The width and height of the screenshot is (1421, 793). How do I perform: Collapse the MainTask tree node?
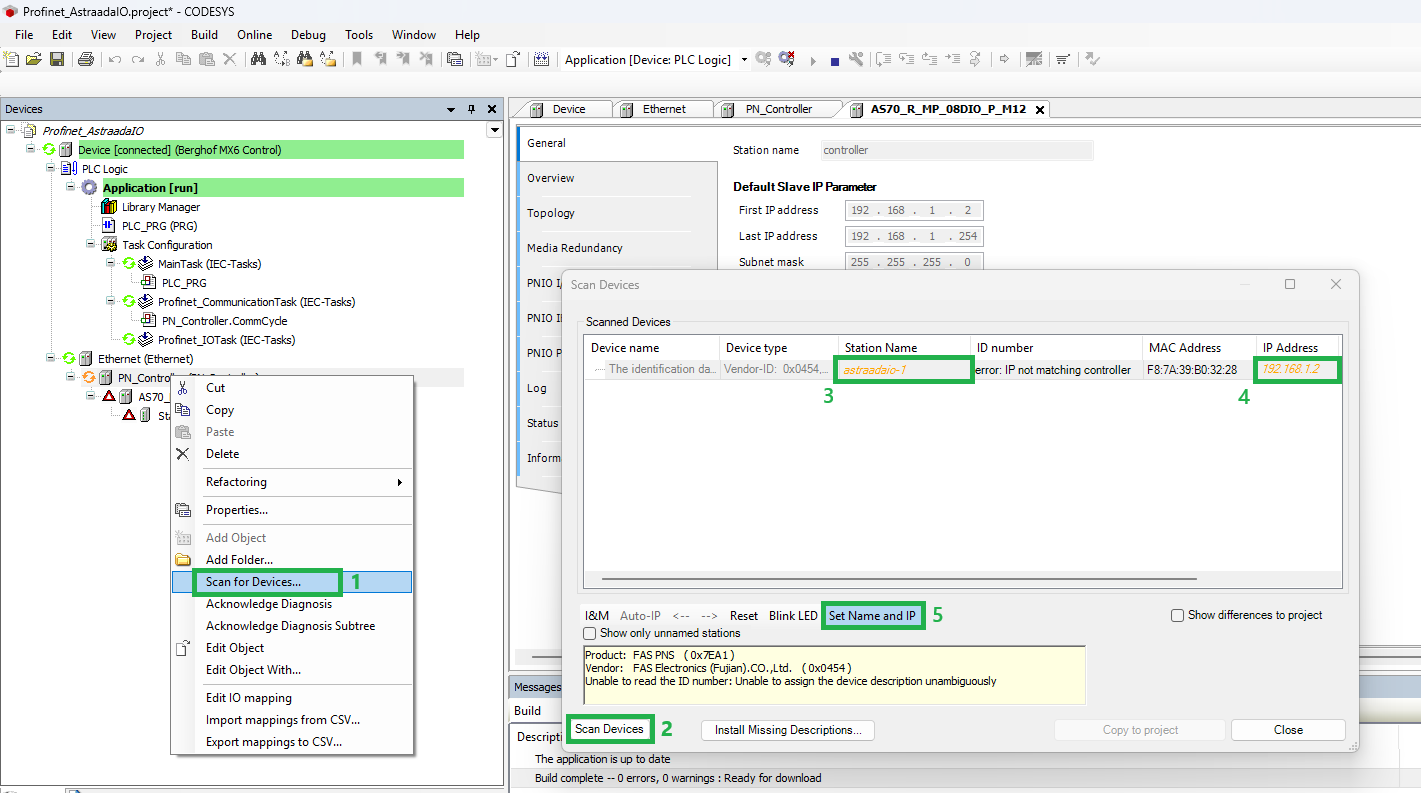coord(111,264)
